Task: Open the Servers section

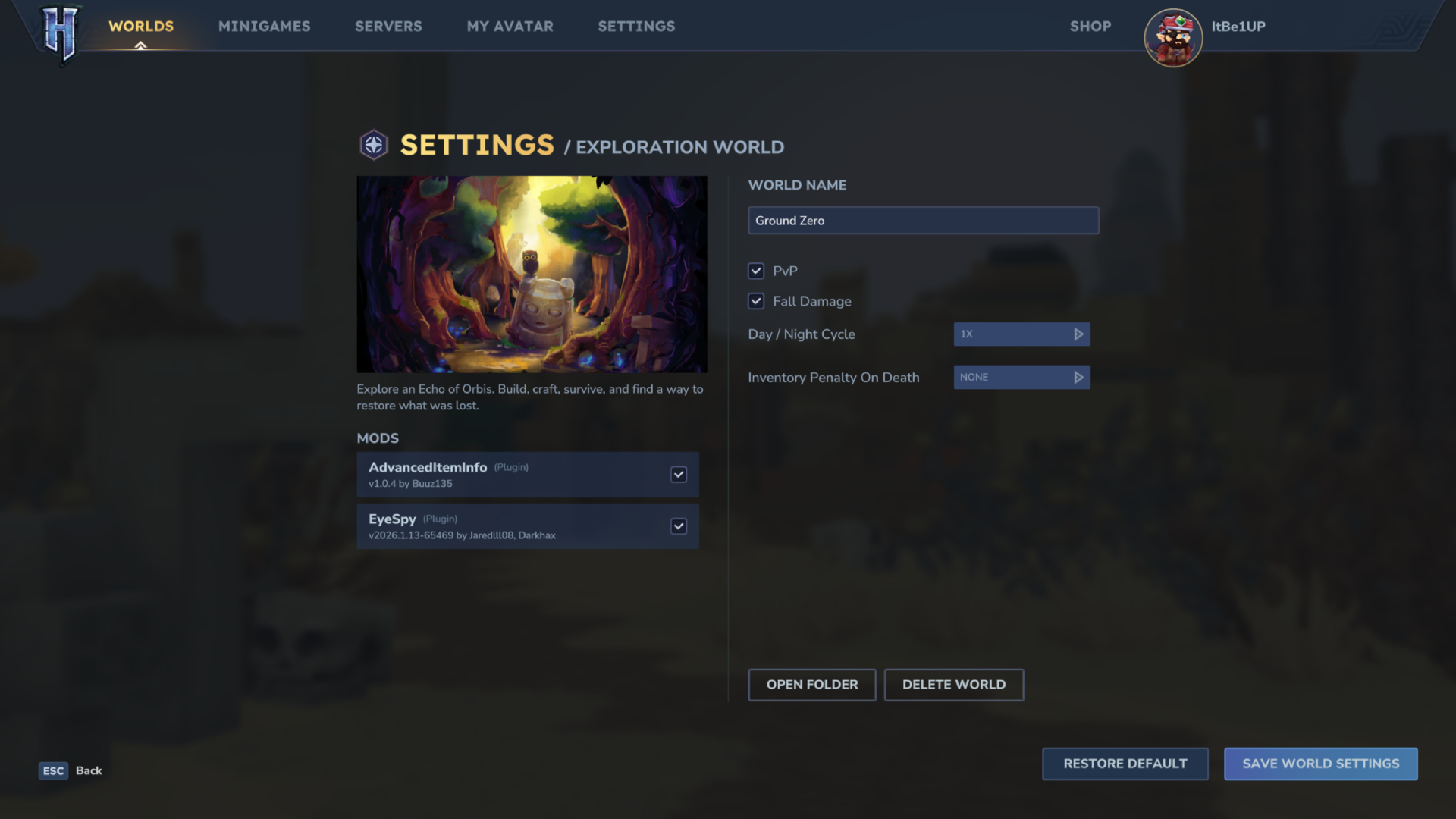Action: 388,26
